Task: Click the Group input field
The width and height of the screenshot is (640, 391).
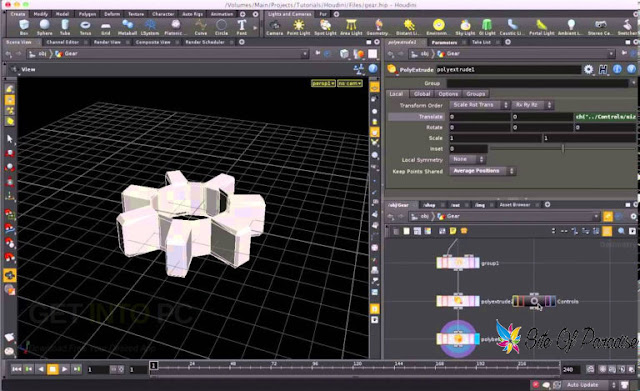Action: pyautogui.click(x=538, y=83)
